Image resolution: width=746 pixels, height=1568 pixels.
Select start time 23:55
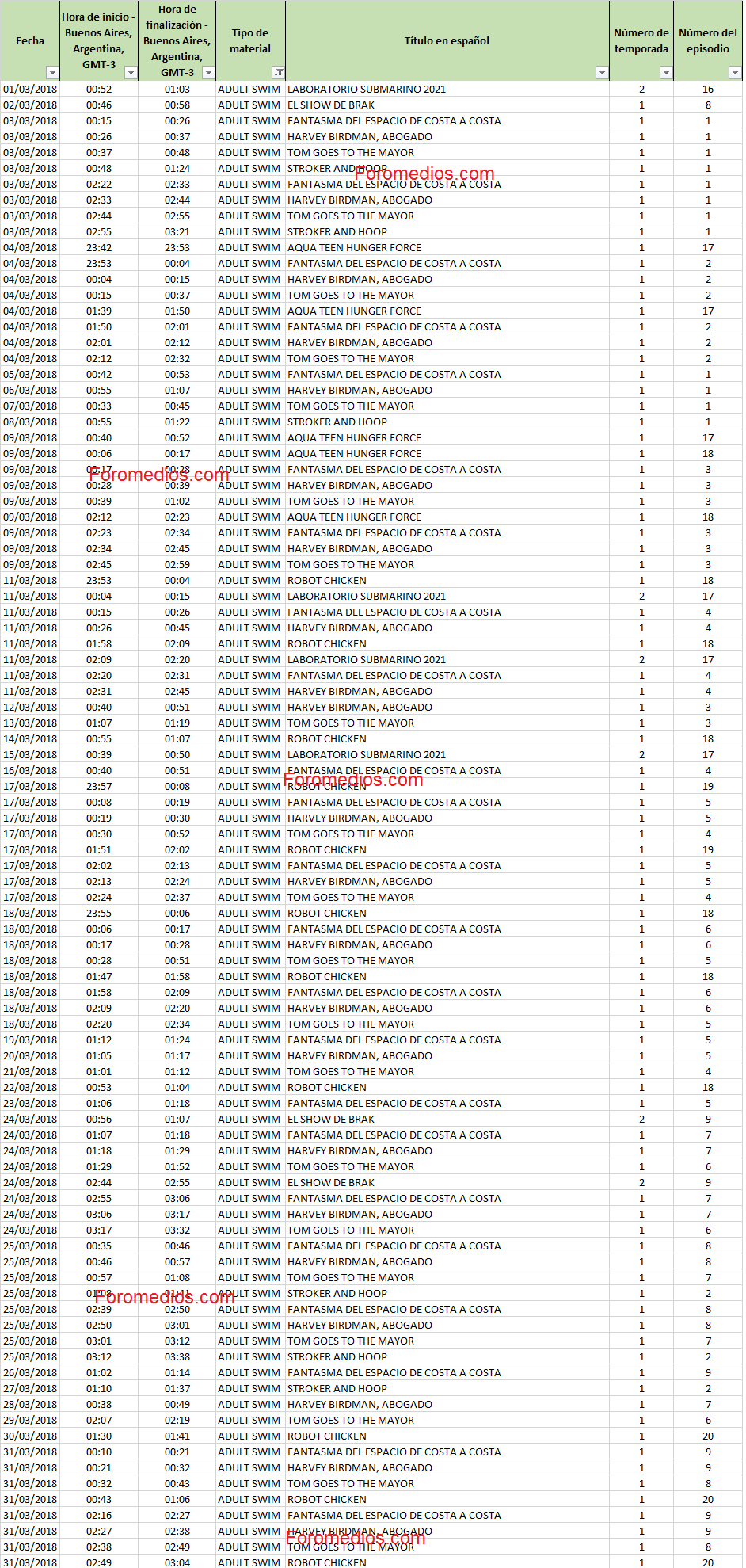click(x=99, y=913)
